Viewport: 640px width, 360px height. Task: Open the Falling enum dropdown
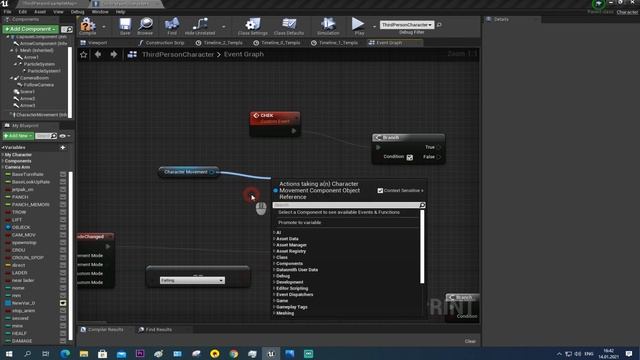click(192, 280)
